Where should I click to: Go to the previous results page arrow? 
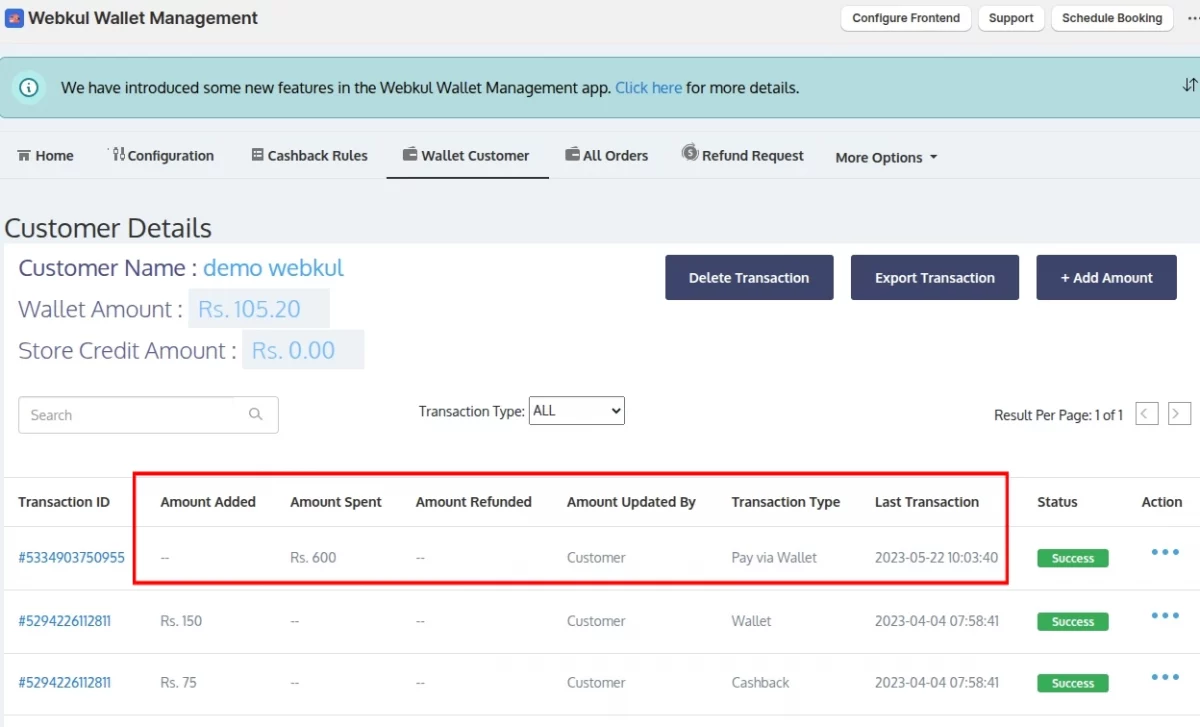tap(1147, 414)
